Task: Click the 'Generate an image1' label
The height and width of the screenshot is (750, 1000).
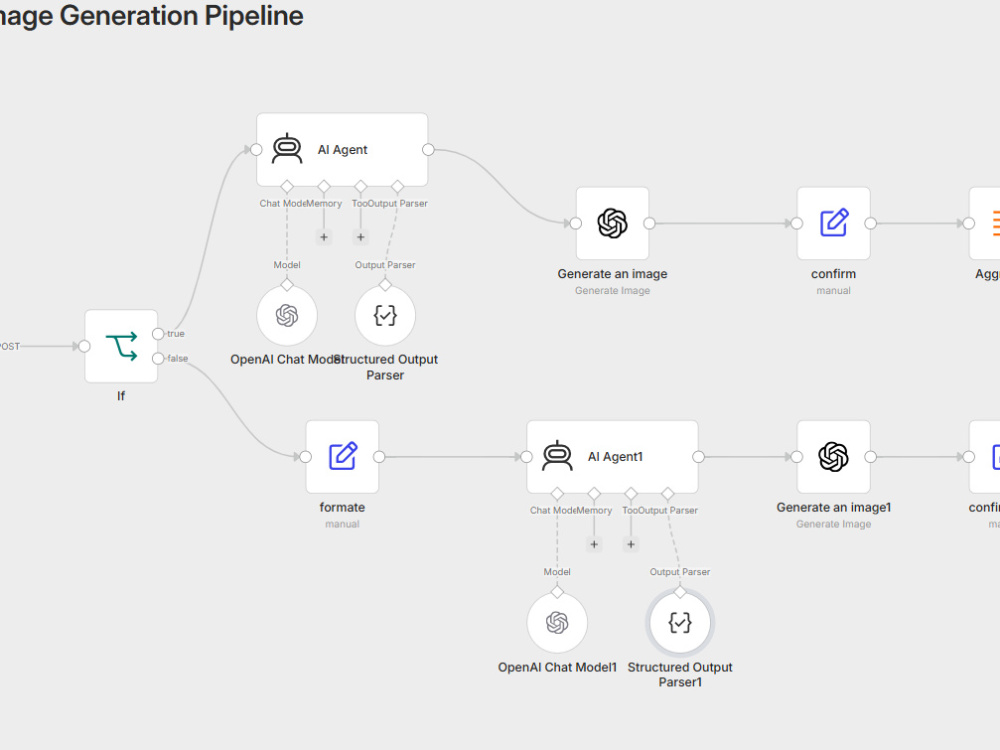Action: click(x=834, y=507)
